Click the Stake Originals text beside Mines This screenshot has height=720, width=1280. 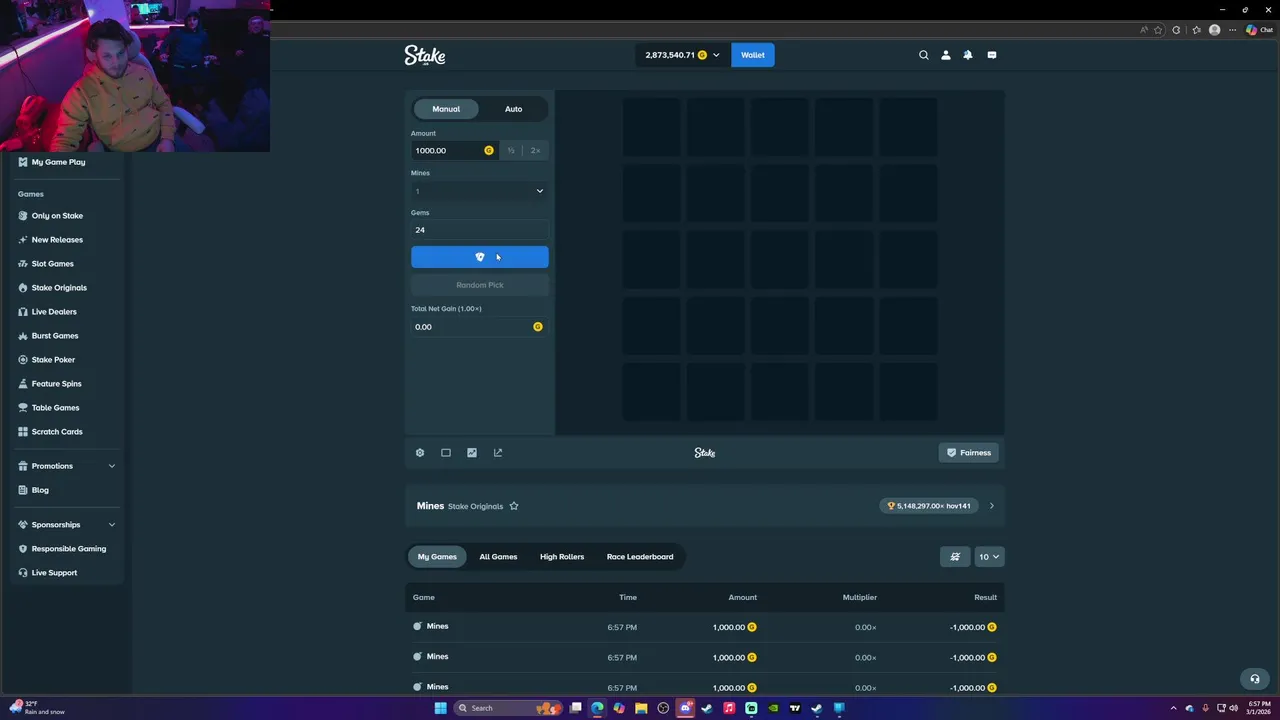click(x=475, y=506)
